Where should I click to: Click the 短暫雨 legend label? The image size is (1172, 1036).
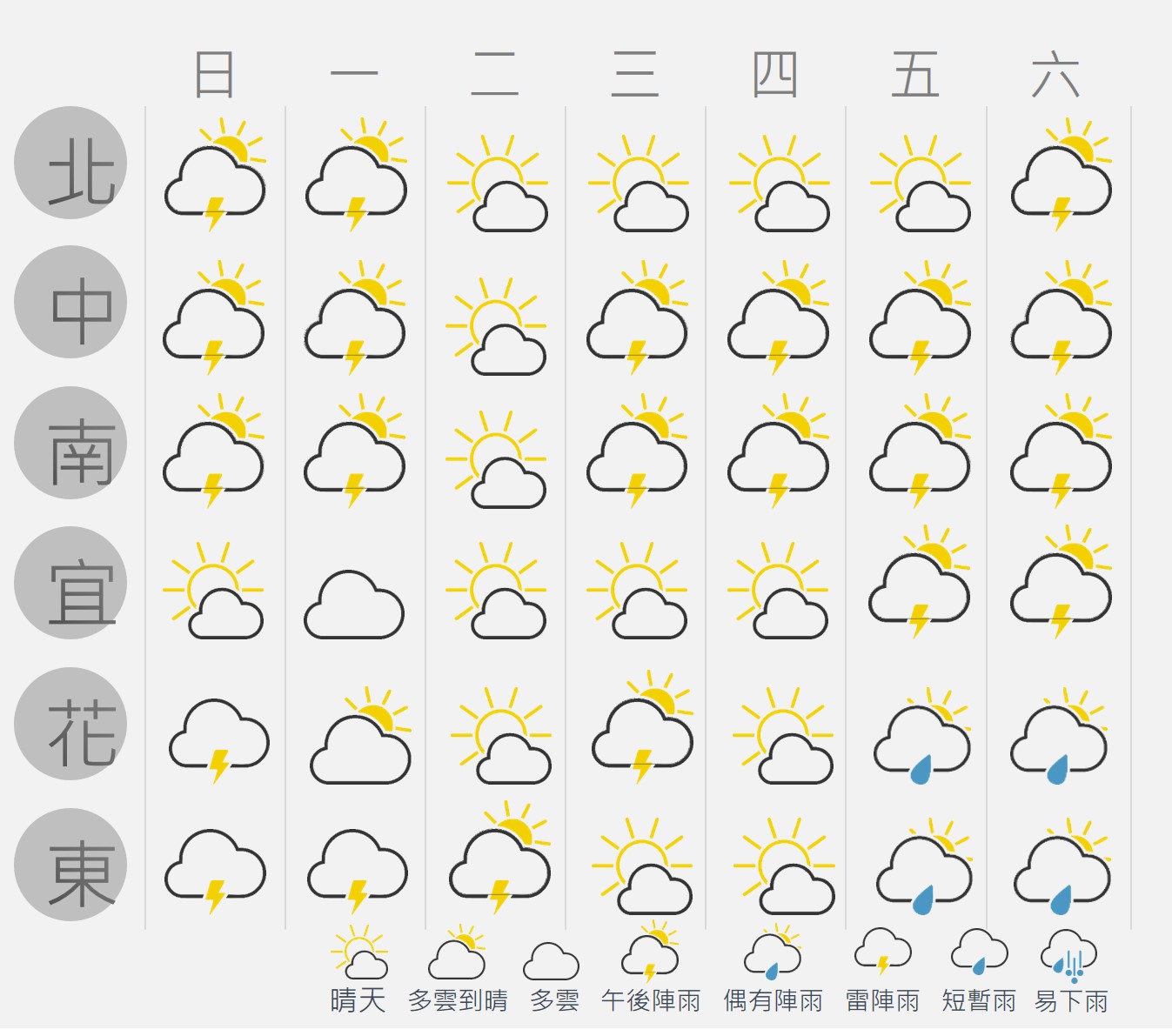[x=979, y=1001]
